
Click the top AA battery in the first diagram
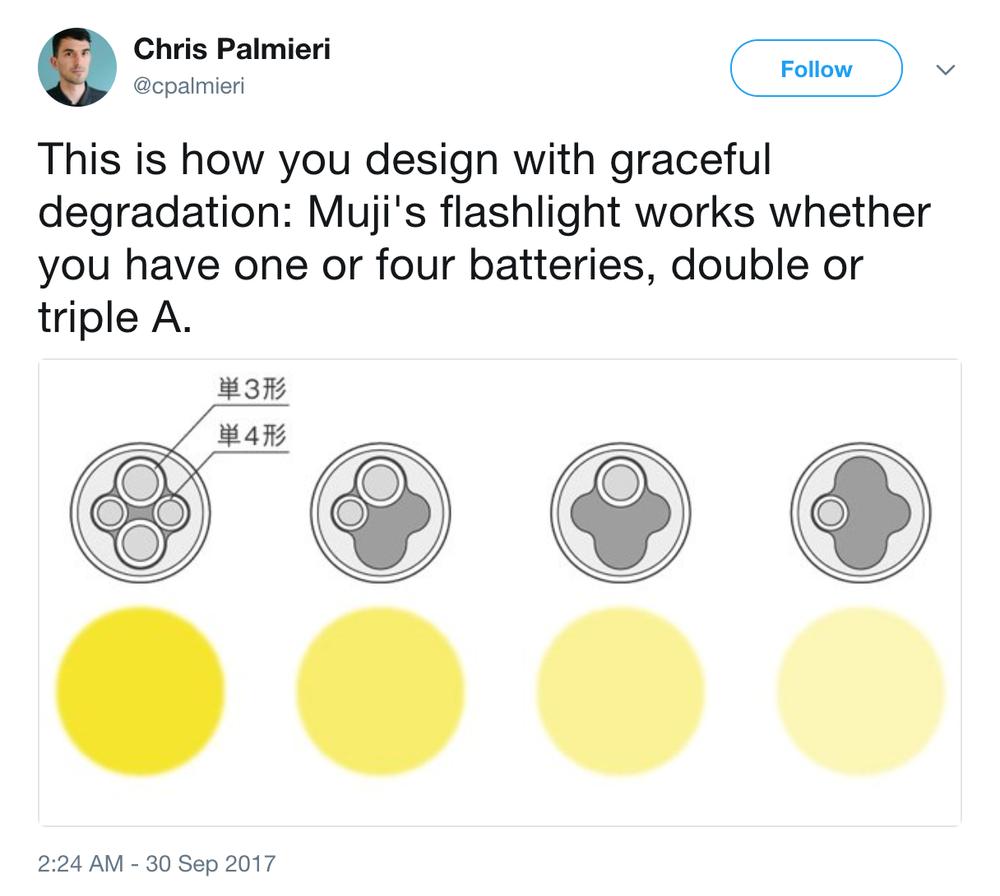tap(140, 482)
